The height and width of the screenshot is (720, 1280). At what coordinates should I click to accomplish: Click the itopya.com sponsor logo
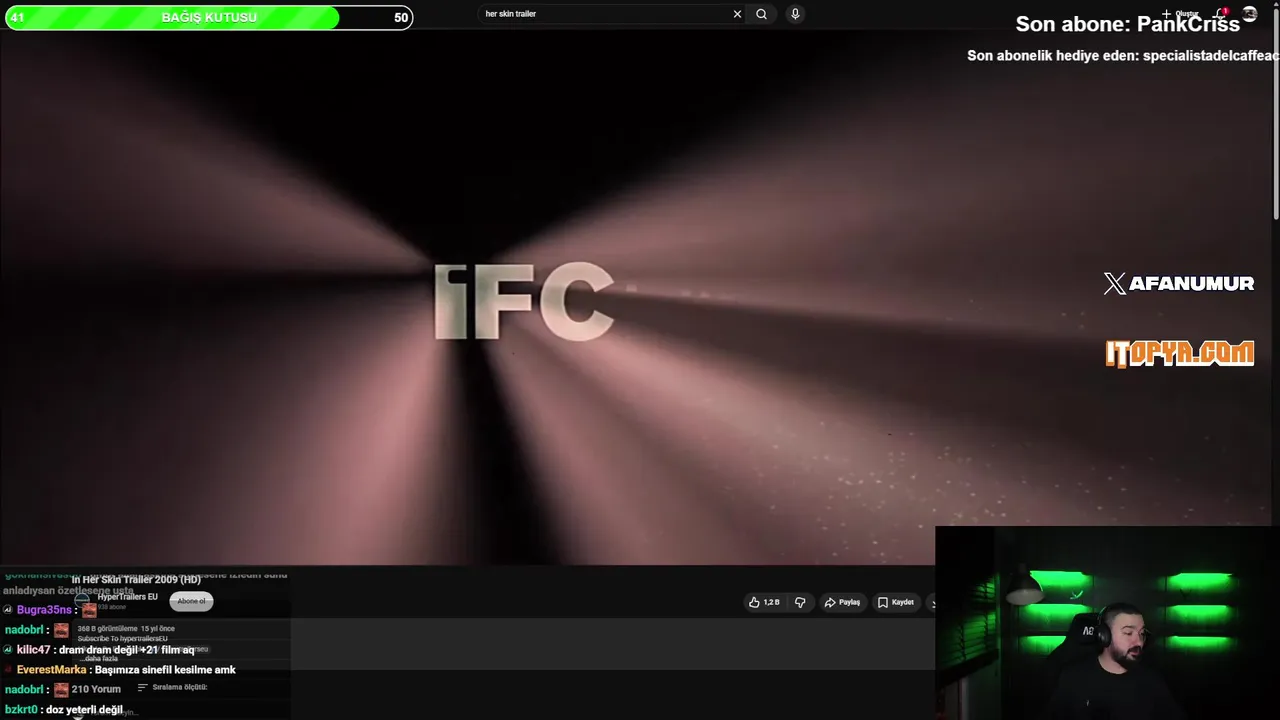pyautogui.click(x=1179, y=353)
